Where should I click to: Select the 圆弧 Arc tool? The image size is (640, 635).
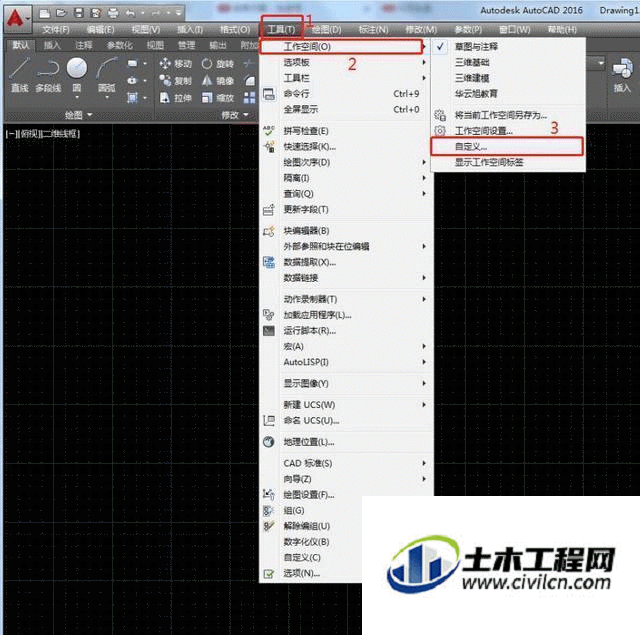(107, 75)
